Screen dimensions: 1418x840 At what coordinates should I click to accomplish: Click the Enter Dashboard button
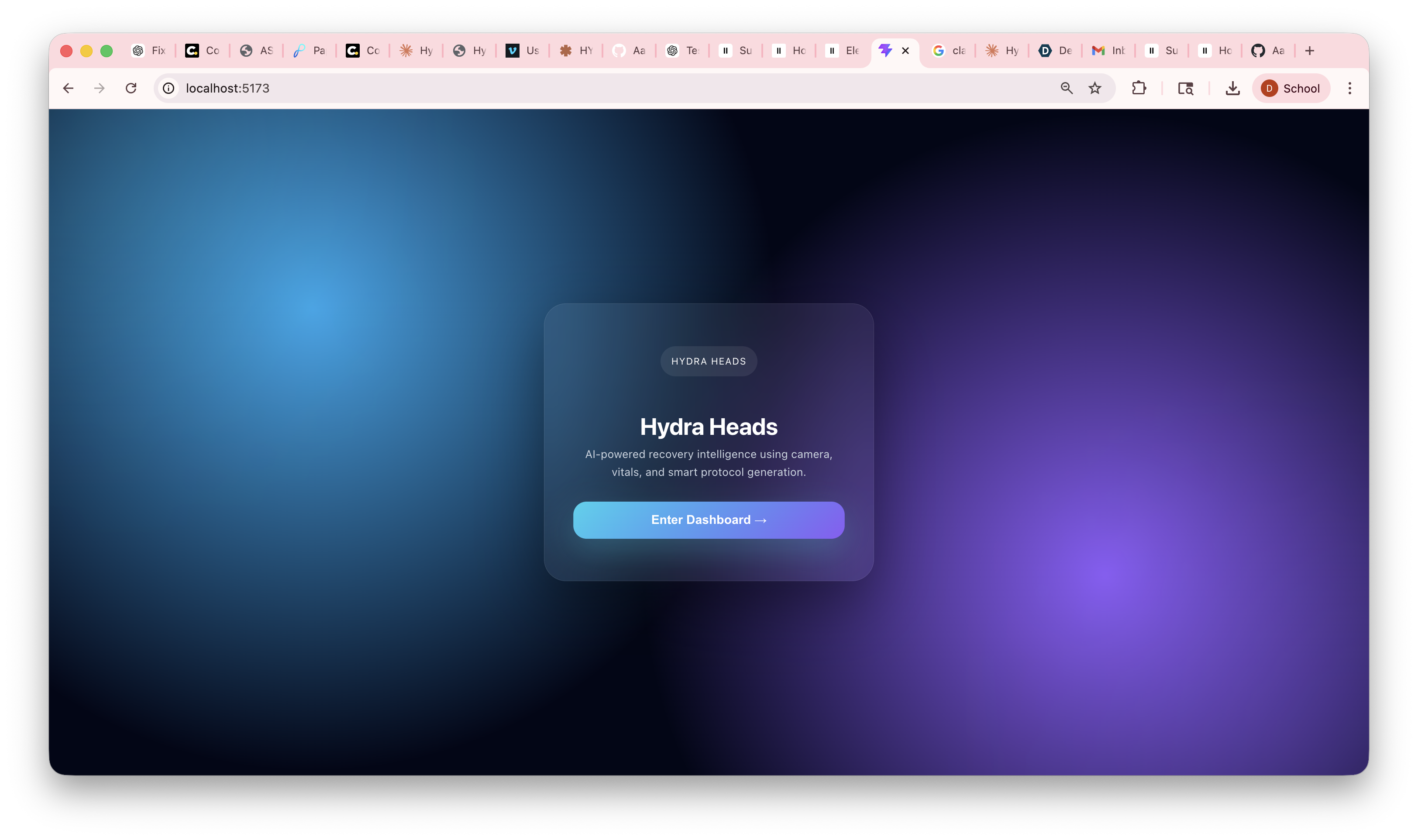point(709,520)
